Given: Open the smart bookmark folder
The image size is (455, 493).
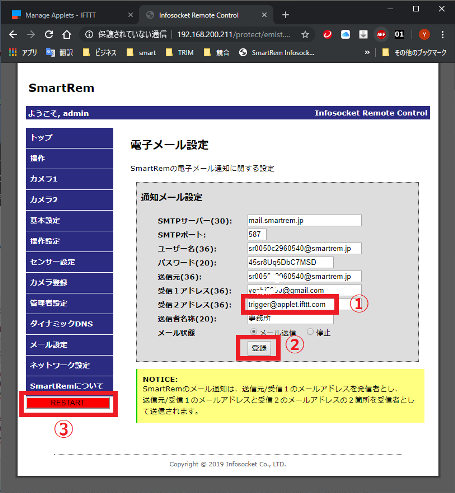Looking at the screenshot, I should 141,52.
